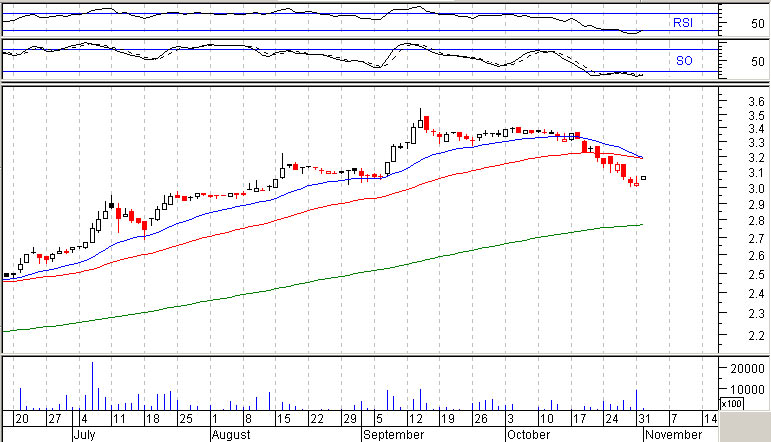Click the 2.5 price axis value
Screen dimensions: 771x442
point(756,275)
